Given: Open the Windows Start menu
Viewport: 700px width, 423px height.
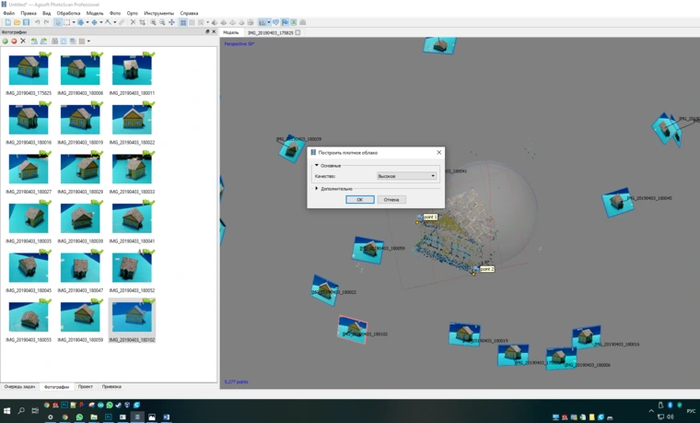Looking at the screenshot, I should pos(7,411).
